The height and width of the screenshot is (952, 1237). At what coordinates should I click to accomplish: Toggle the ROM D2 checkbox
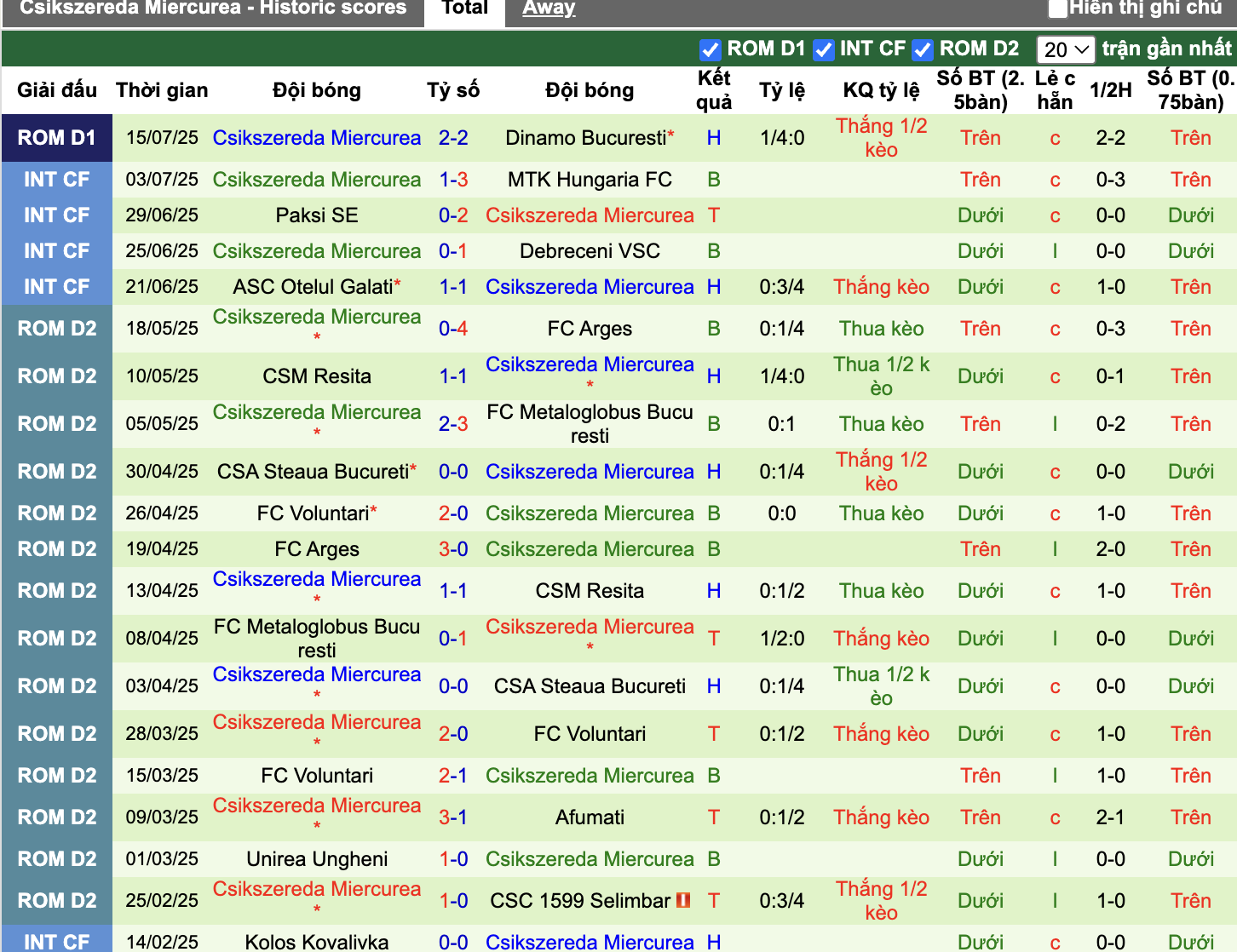coord(923,50)
